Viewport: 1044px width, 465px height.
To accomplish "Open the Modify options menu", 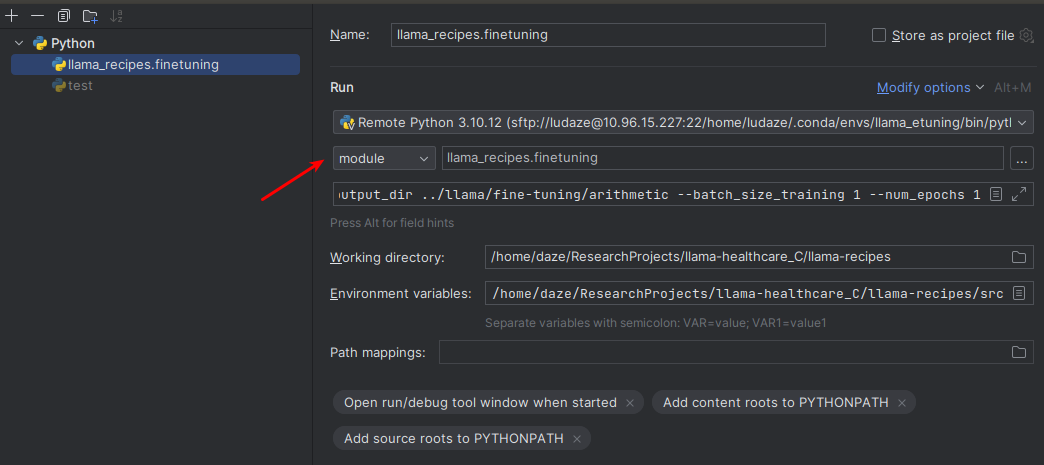I will point(930,87).
